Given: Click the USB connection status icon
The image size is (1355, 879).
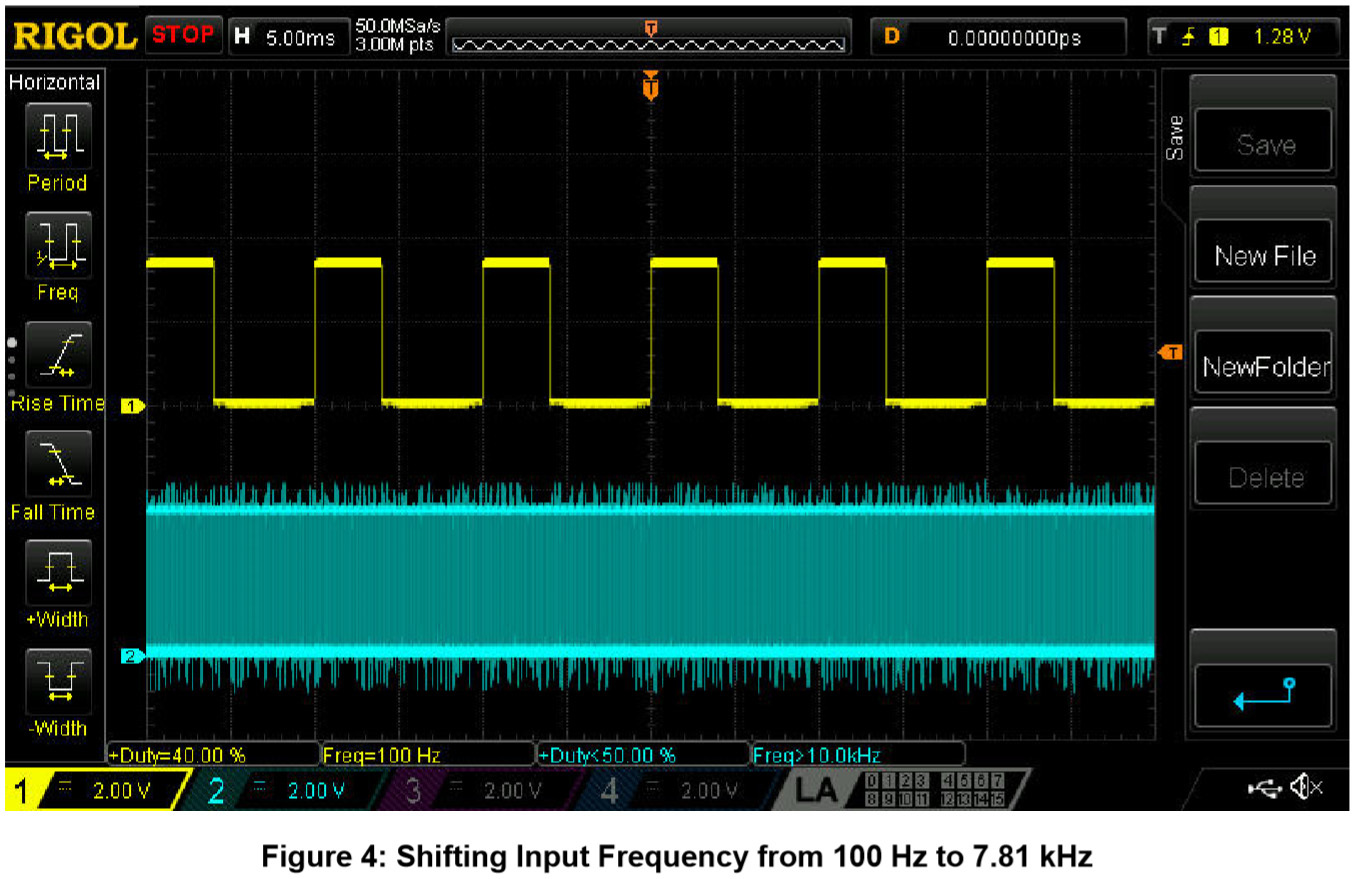Looking at the screenshot, I should (1267, 789).
